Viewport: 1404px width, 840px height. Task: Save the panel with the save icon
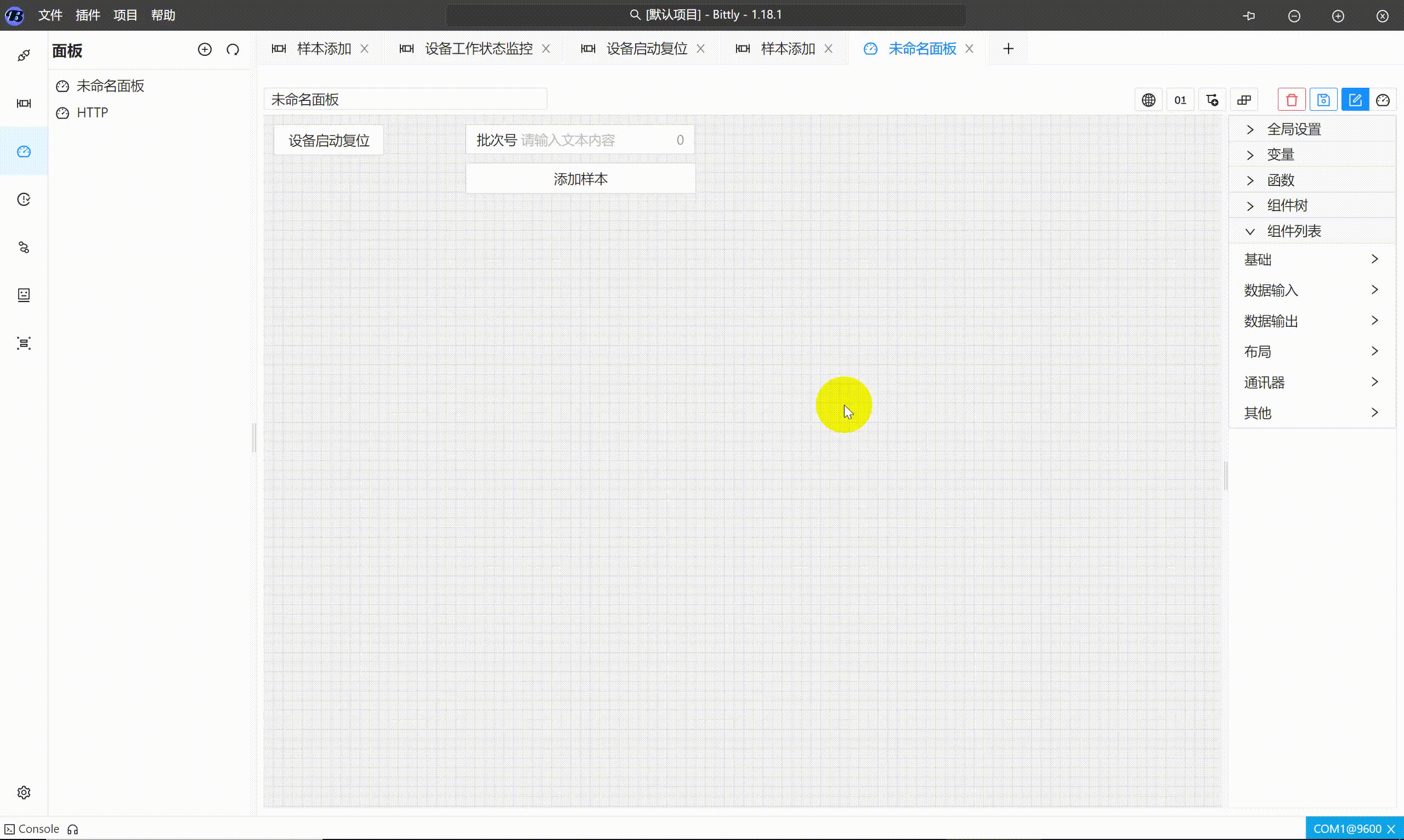pyautogui.click(x=1323, y=99)
